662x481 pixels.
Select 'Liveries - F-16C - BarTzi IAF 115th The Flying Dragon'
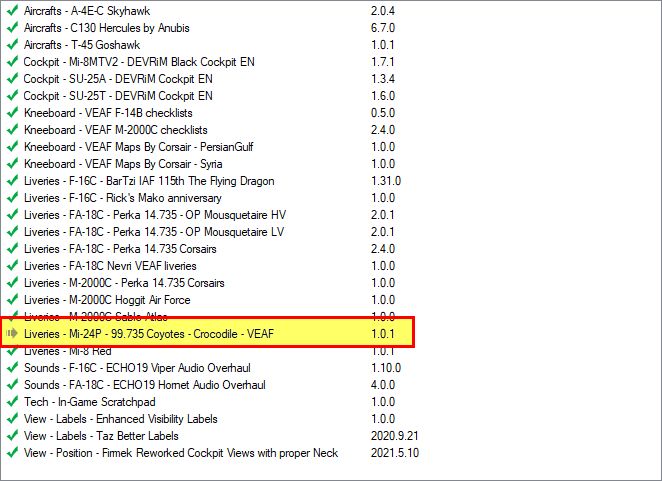click(149, 181)
